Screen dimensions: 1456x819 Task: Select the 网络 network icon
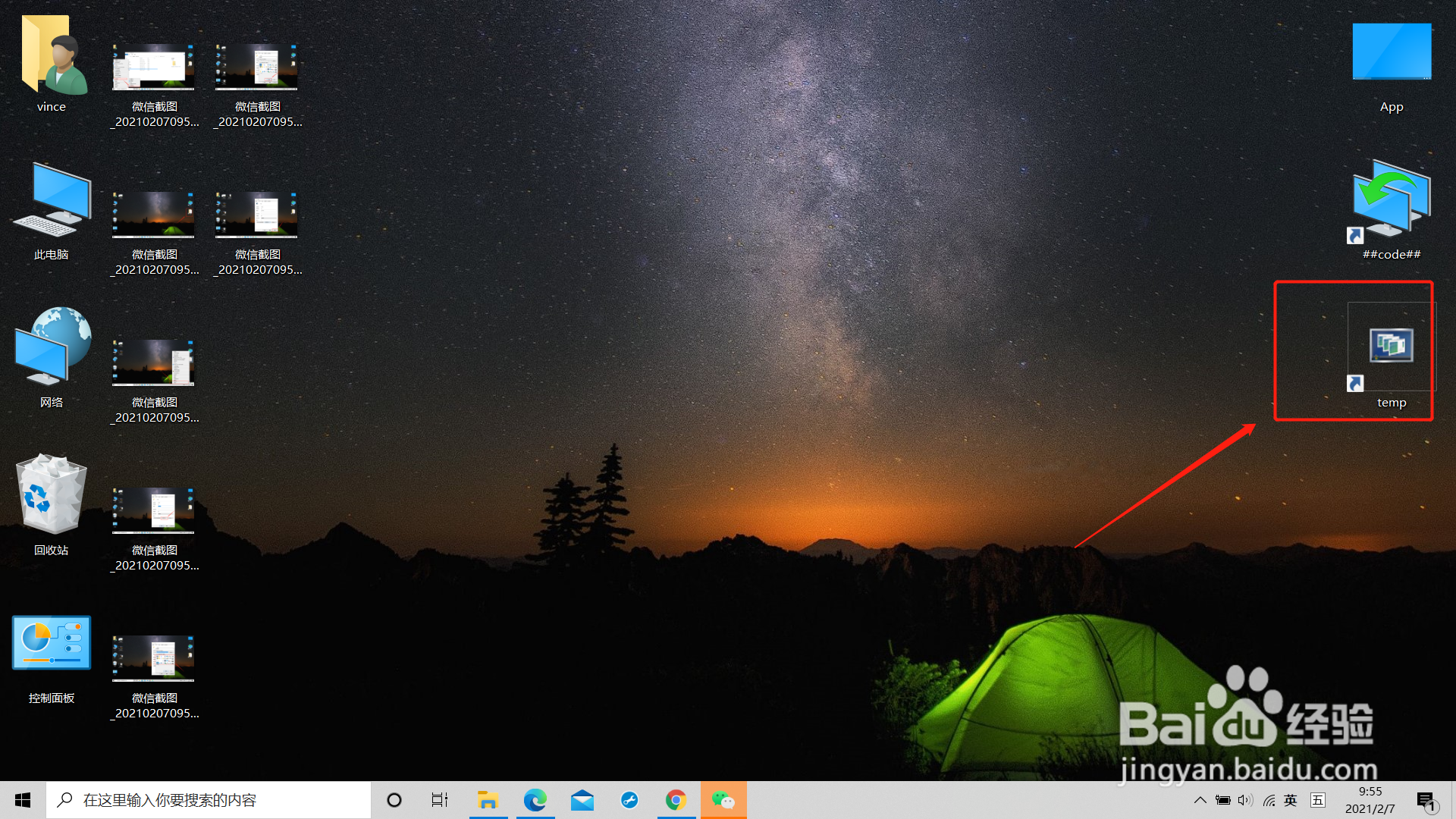coord(52,347)
